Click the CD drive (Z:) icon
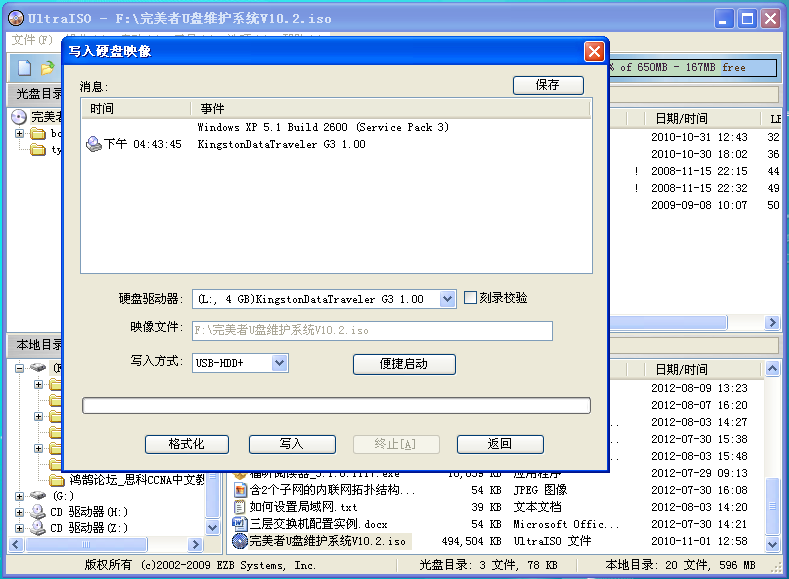 [37, 528]
